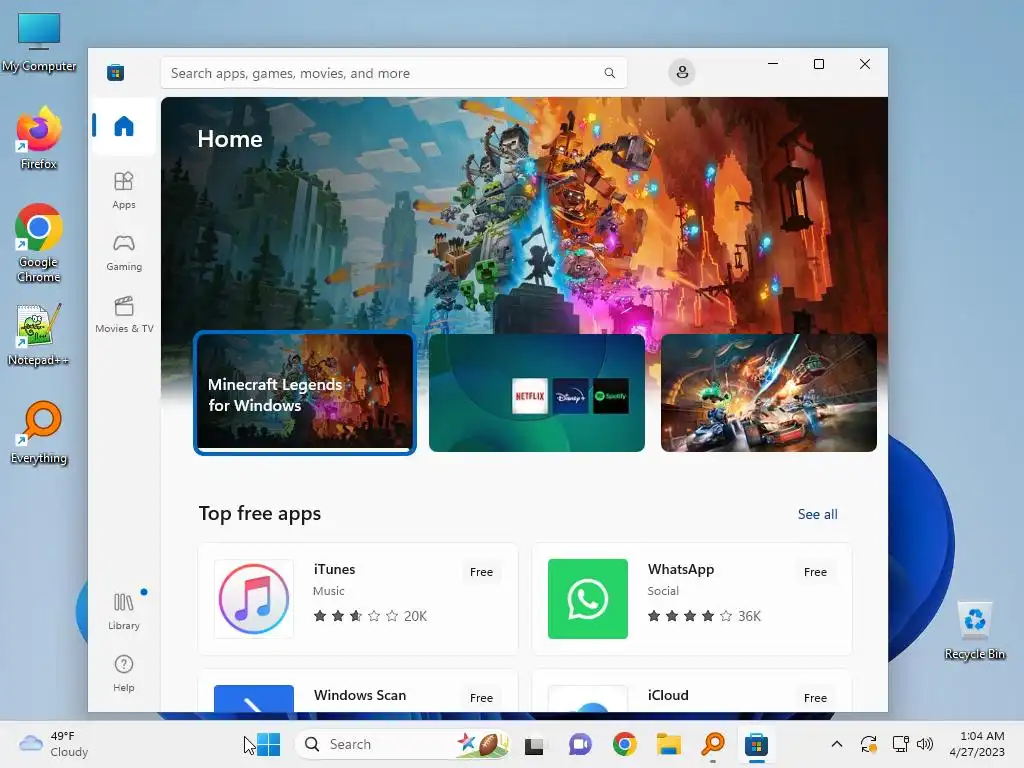Click Microsoft Store taskbar icon
This screenshot has height=768, width=1024.
tap(757, 744)
